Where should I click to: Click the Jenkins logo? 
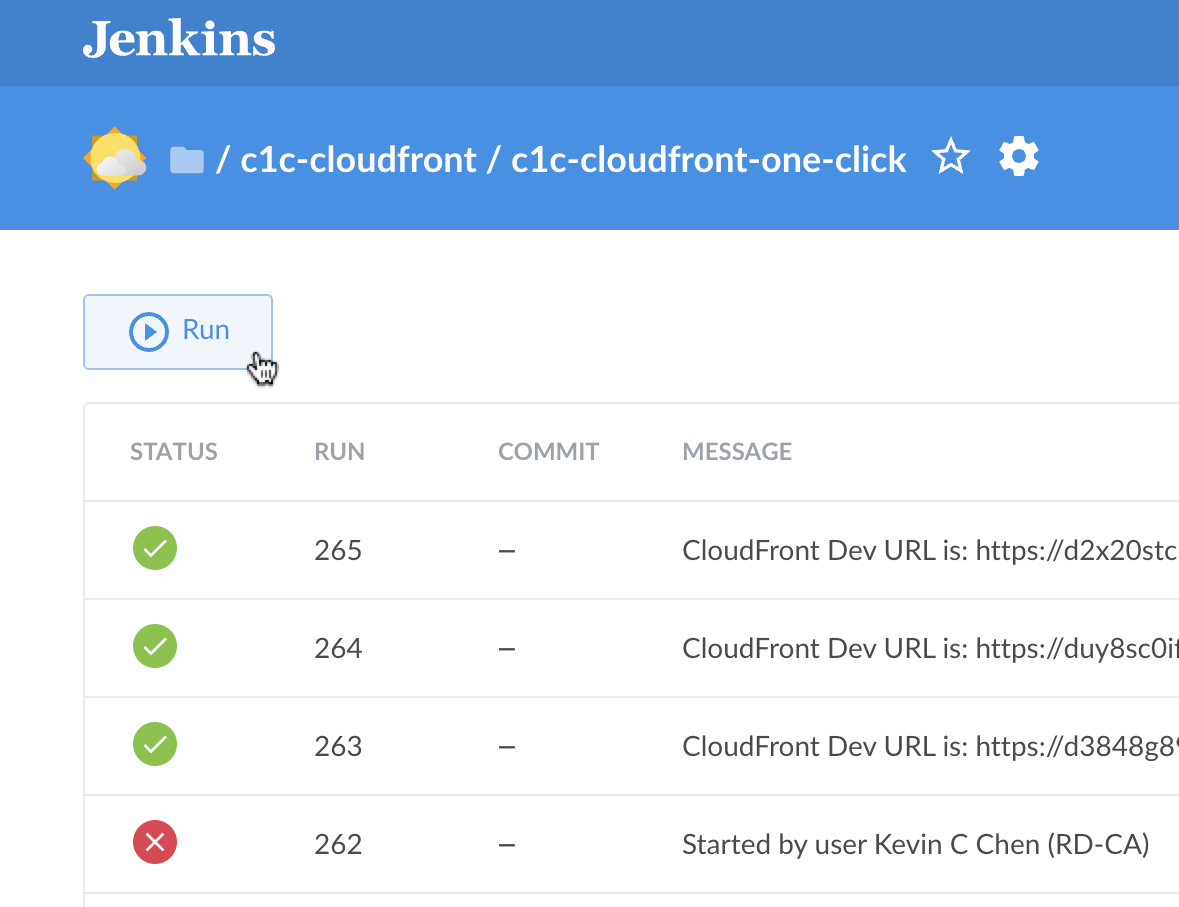[x=179, y=39]
